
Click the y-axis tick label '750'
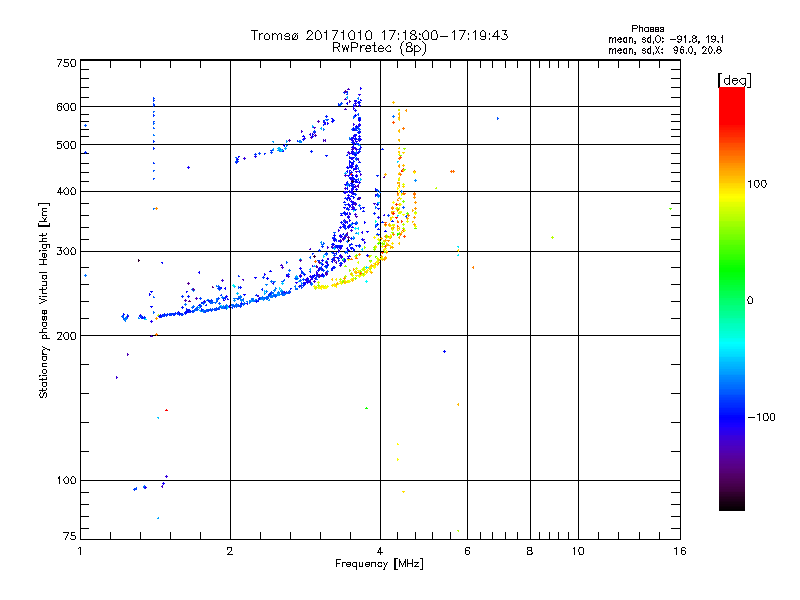click(x=66, y=63)
